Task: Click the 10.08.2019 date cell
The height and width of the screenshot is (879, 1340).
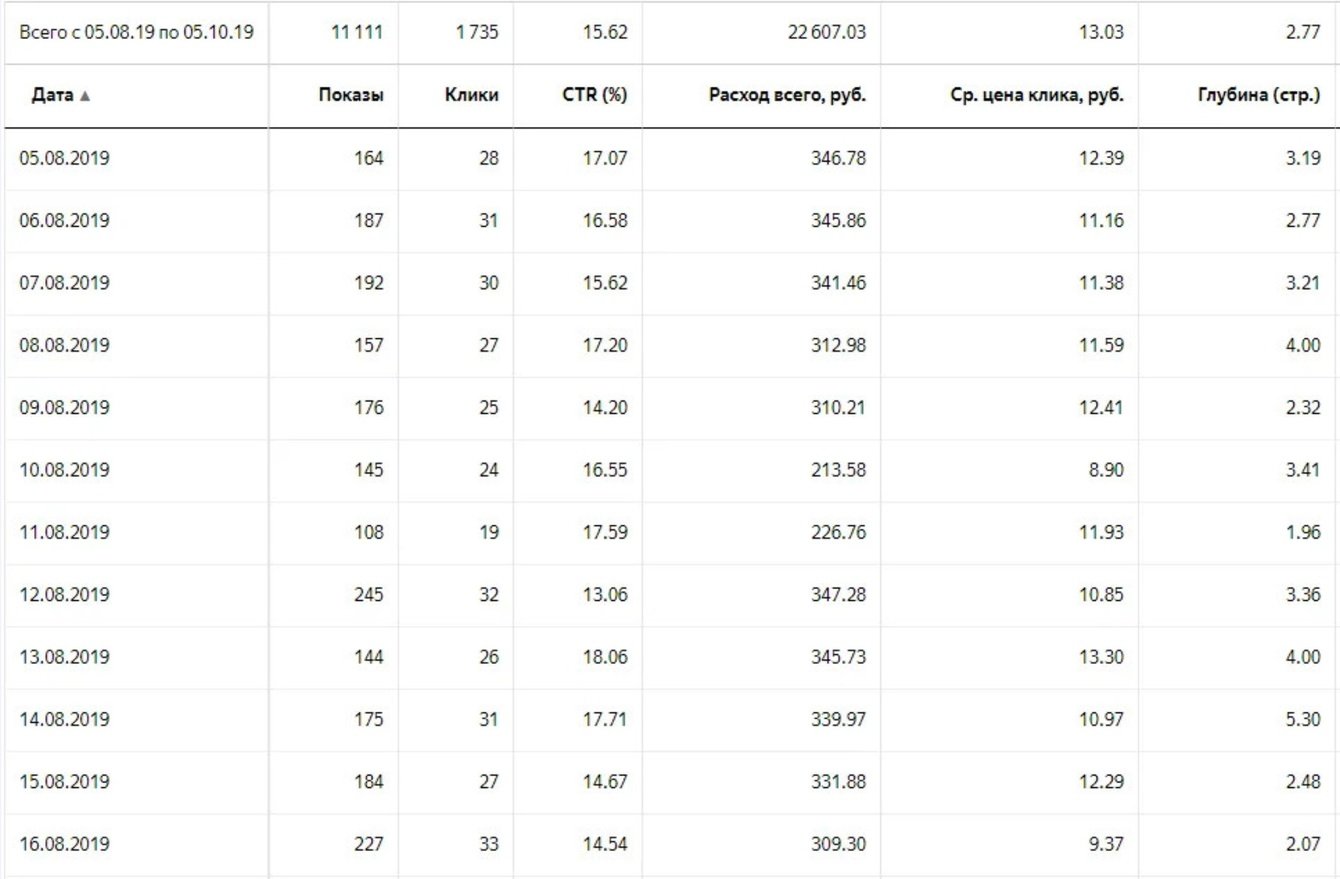Action: pos(65,470)
